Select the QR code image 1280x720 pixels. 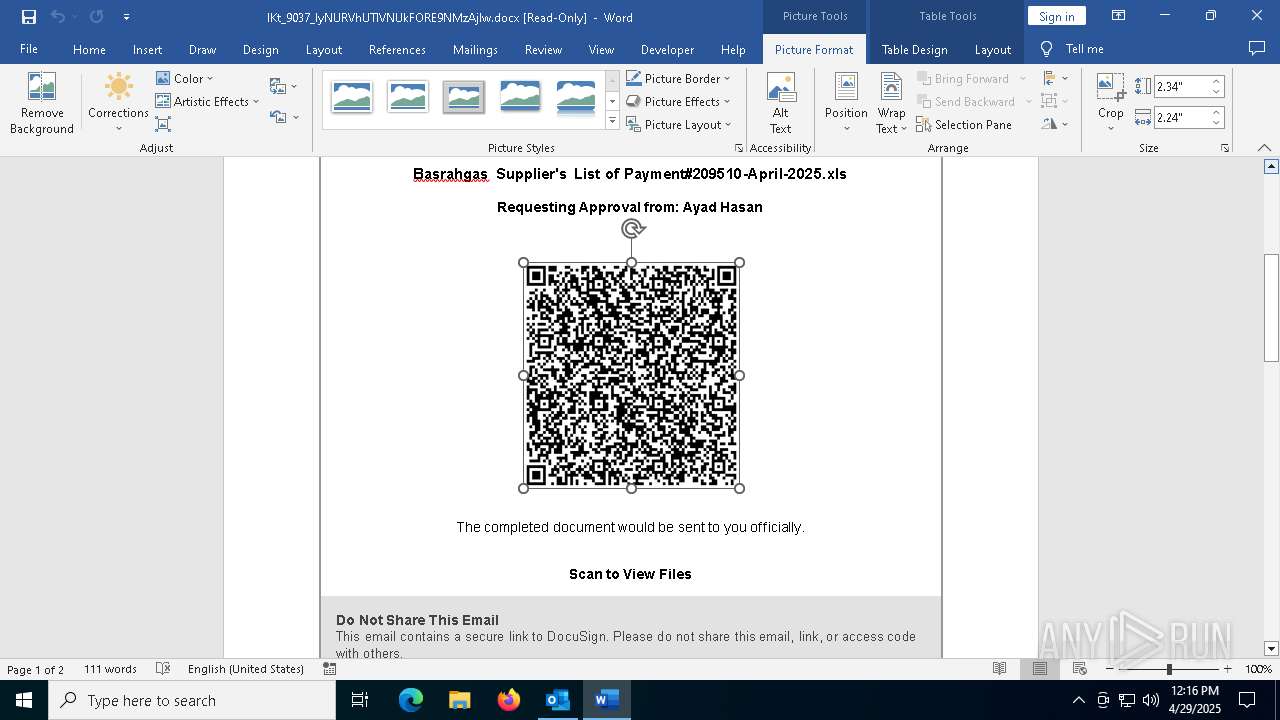click(x=631, y=375)
